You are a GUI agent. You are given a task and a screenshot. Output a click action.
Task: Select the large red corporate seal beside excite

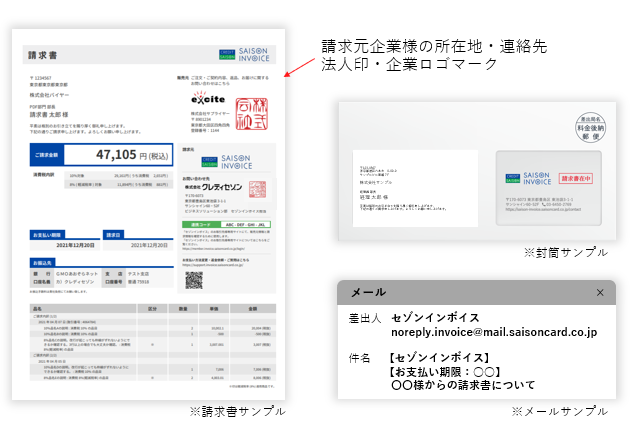[252, 114]
